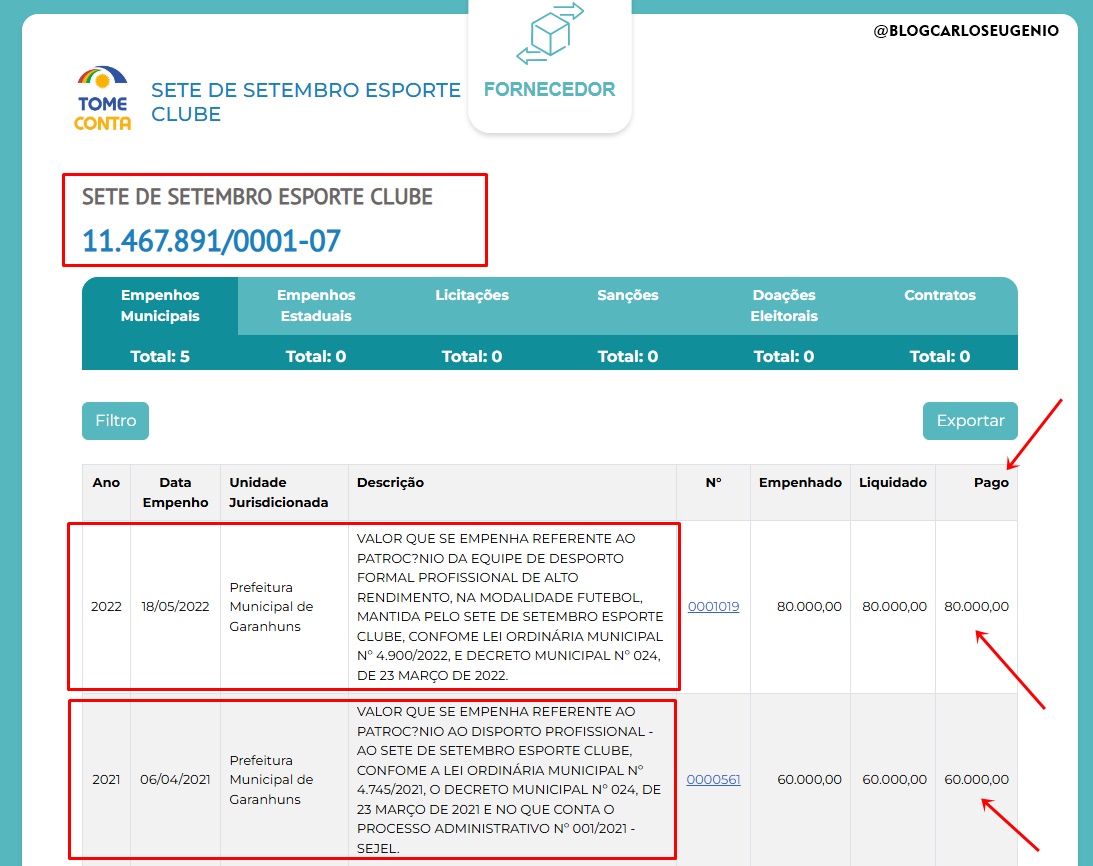This screenshot has width=1093, height=866.
Task: Click the date cell 06/04/2021
Action: tap(175, 780)
